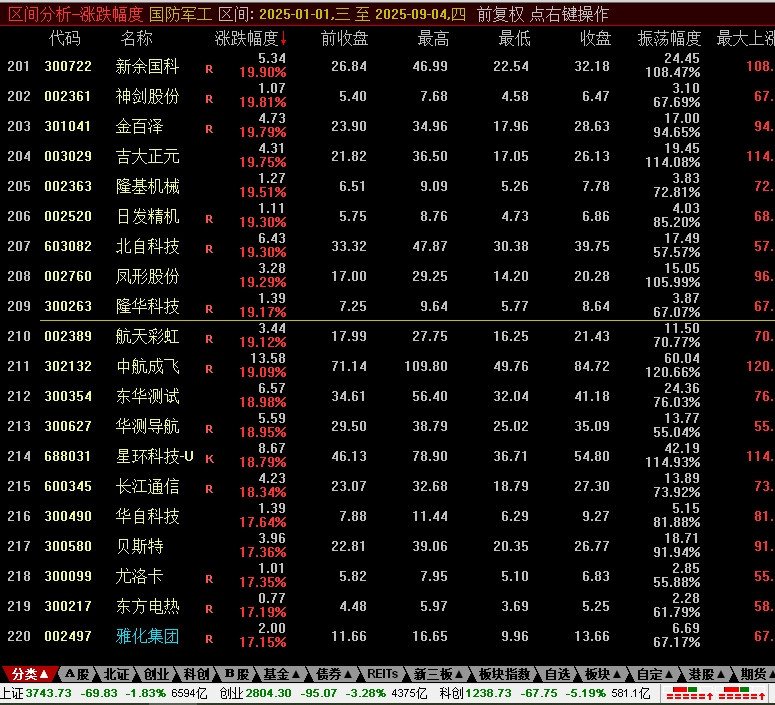Viewport: 775px width, 705px height.
Task: Click the R marker beside 尤洛卡
Action: click(209, 579)
